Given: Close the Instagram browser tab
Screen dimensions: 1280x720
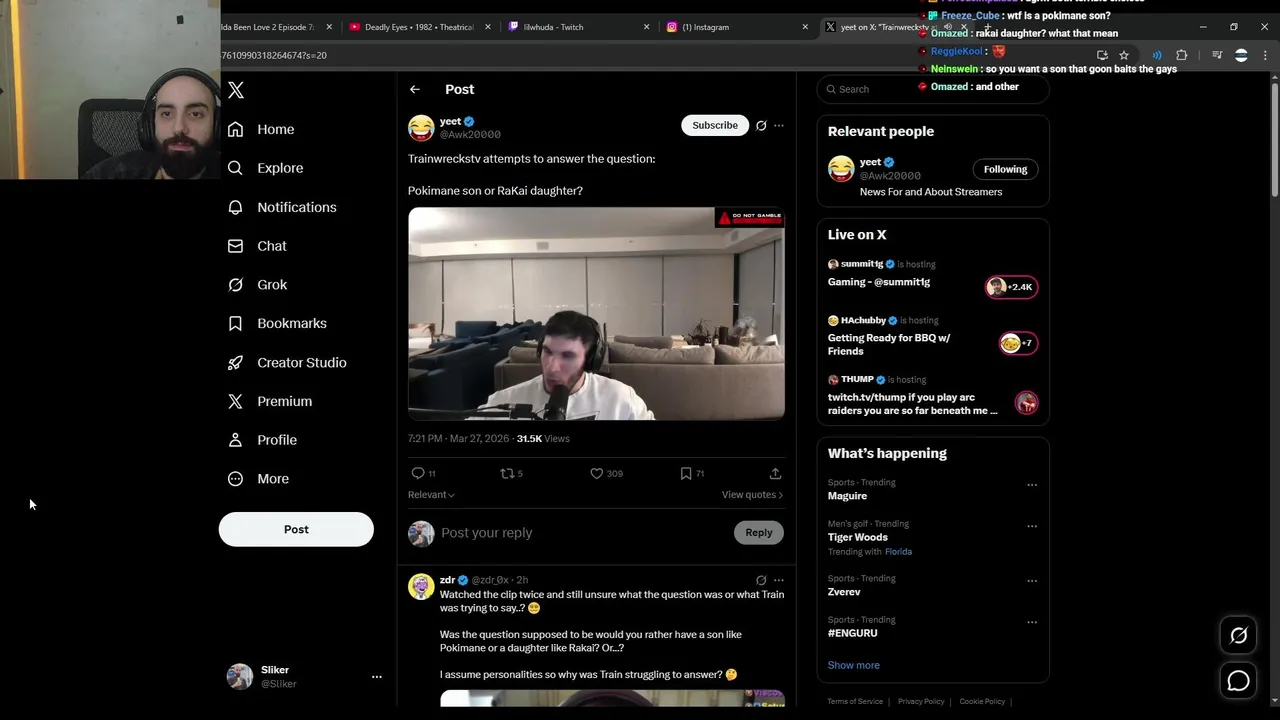Looking at the screenshot, I should point(805,27).
